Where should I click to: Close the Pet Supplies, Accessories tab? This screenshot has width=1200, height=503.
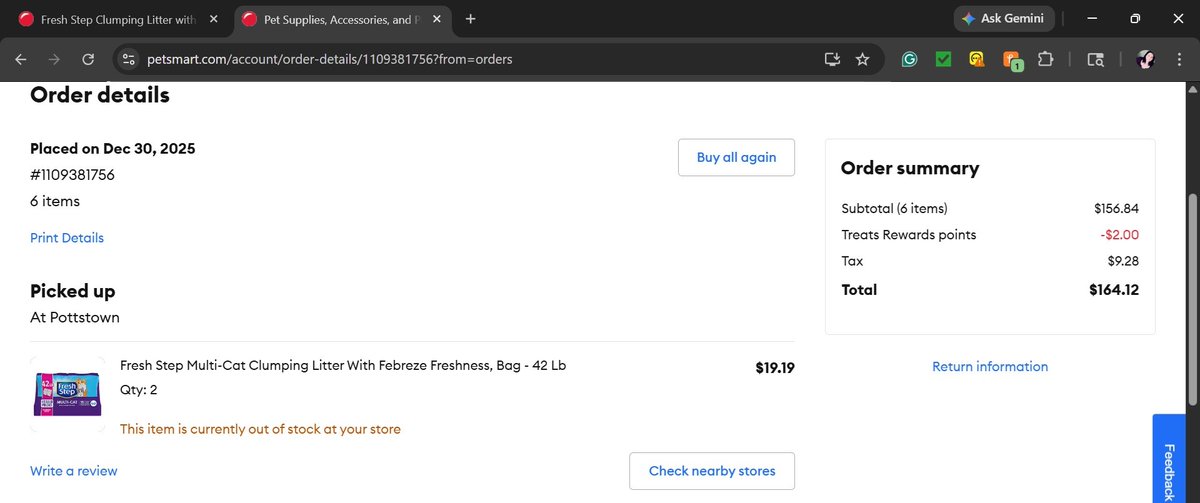click(437, 18)
